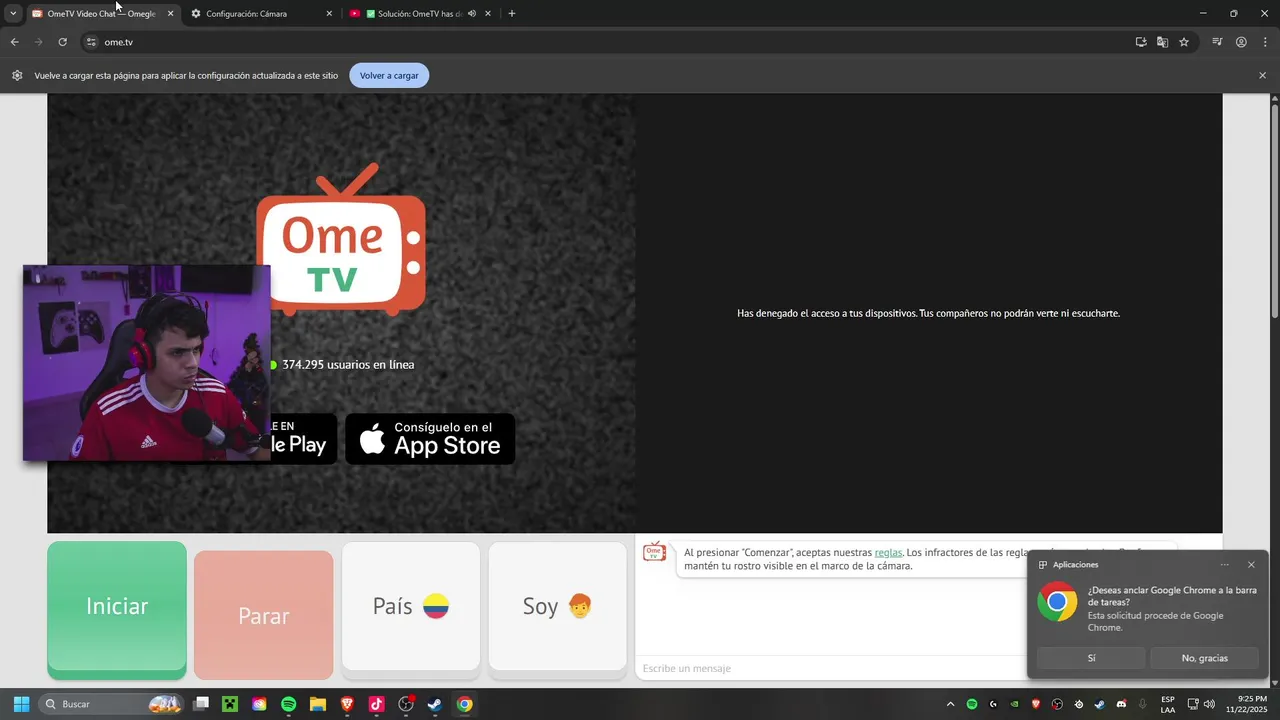Click the streamer webcam overlay
Screen dimensions: 1280x720
coord(146,362)
